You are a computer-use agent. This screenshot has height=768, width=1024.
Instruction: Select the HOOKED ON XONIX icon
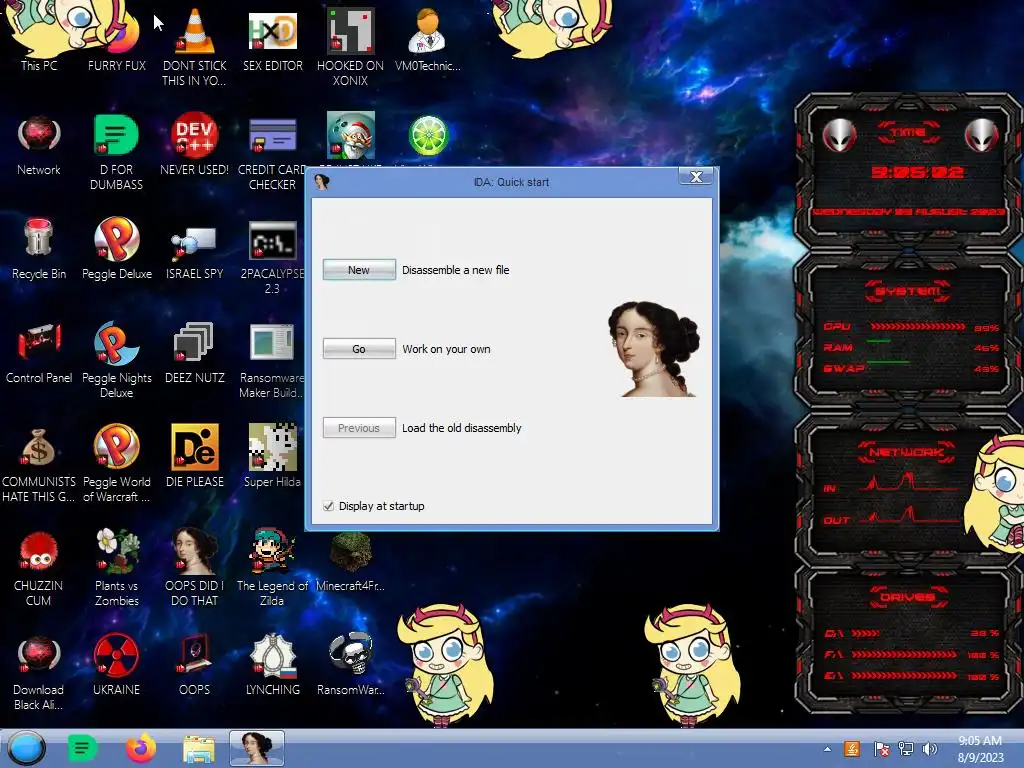(x=350, y=46)
